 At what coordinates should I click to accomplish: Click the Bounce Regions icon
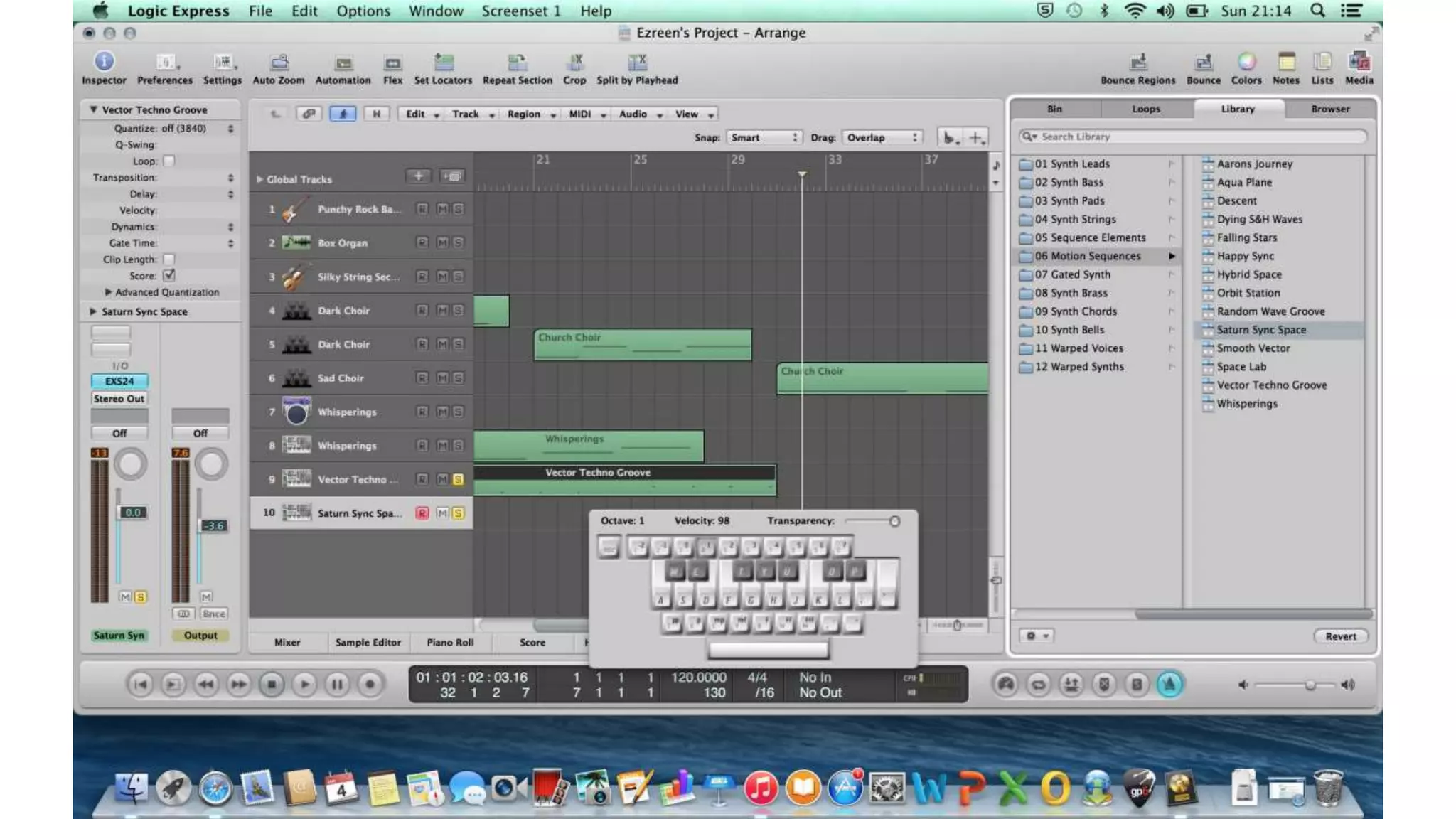coord(1137,63)
